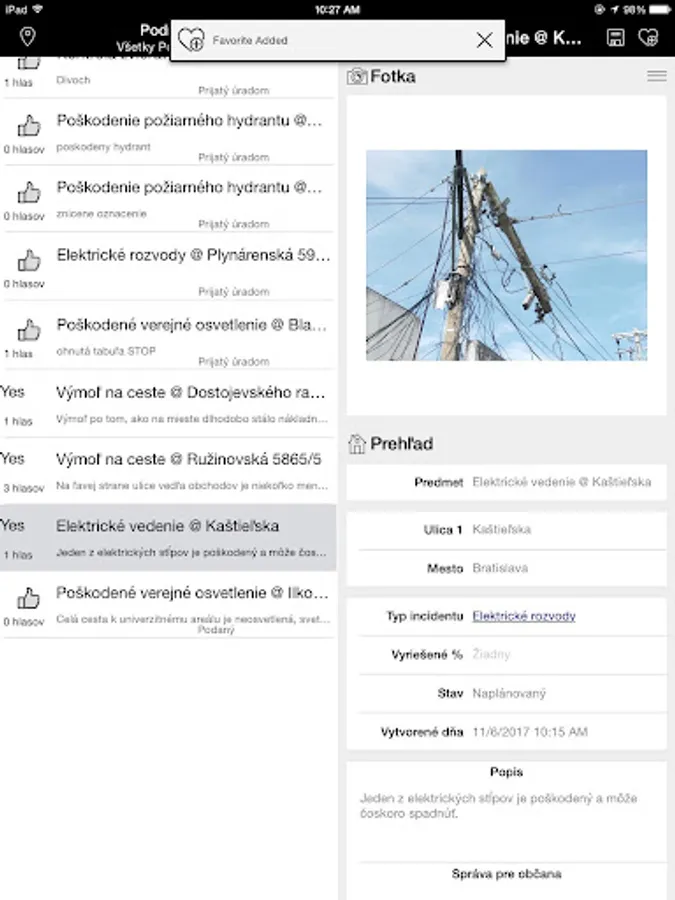Screen dimensions: 675x900
Task: Tap the add-to-favorites heart icon
Action: (x=648, y=38)
